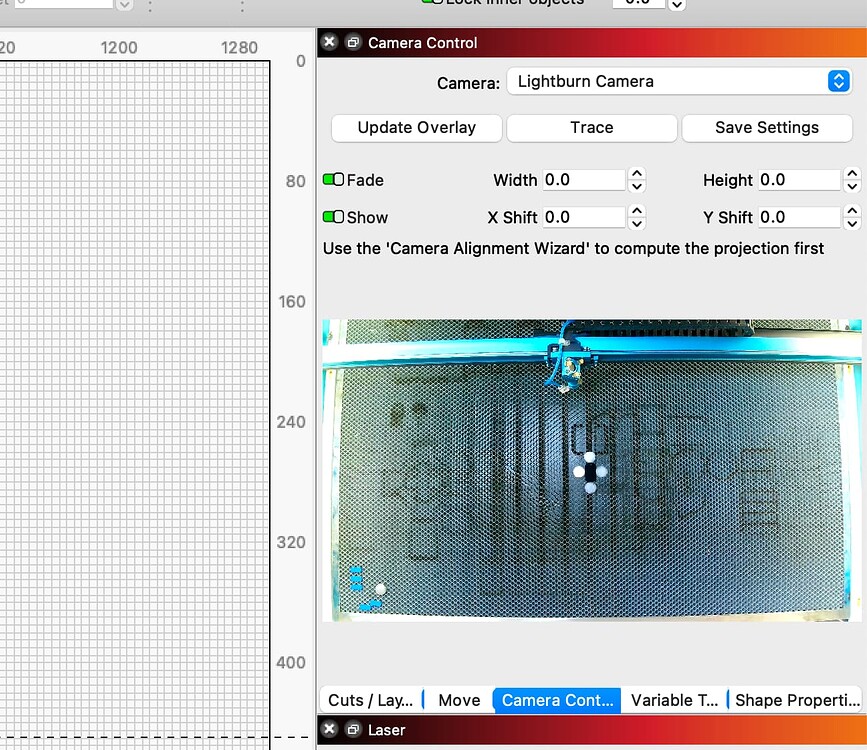Open the combo box at top left
Image resolution: width=867 pixels, height=750 pixels.
pos(122,3)
